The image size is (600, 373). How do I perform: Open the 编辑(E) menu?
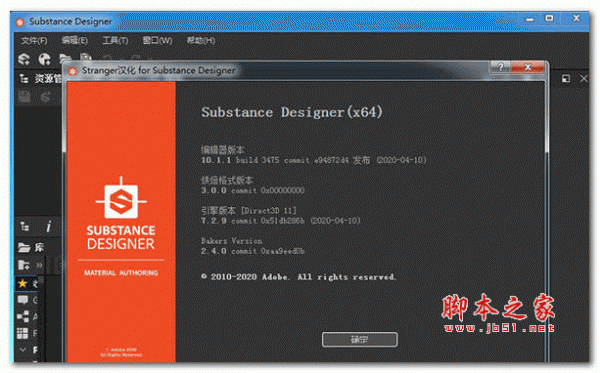point(75,40)
